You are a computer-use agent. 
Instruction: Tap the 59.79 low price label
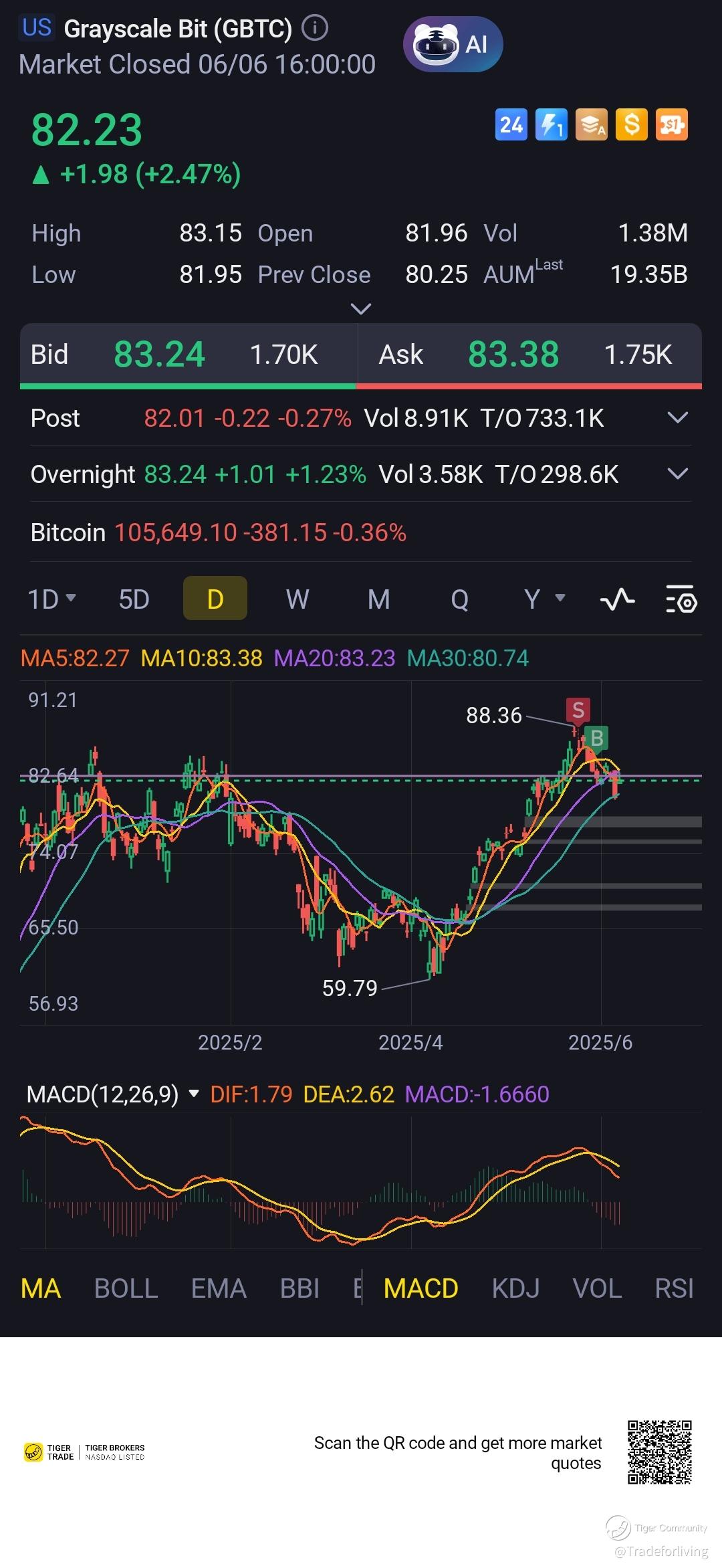(x=350, y=988)
